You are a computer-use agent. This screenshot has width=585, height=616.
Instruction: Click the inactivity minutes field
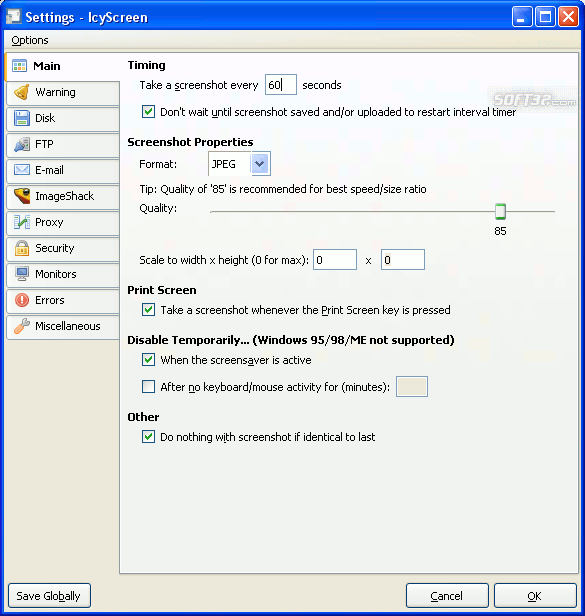pos(412,387)
